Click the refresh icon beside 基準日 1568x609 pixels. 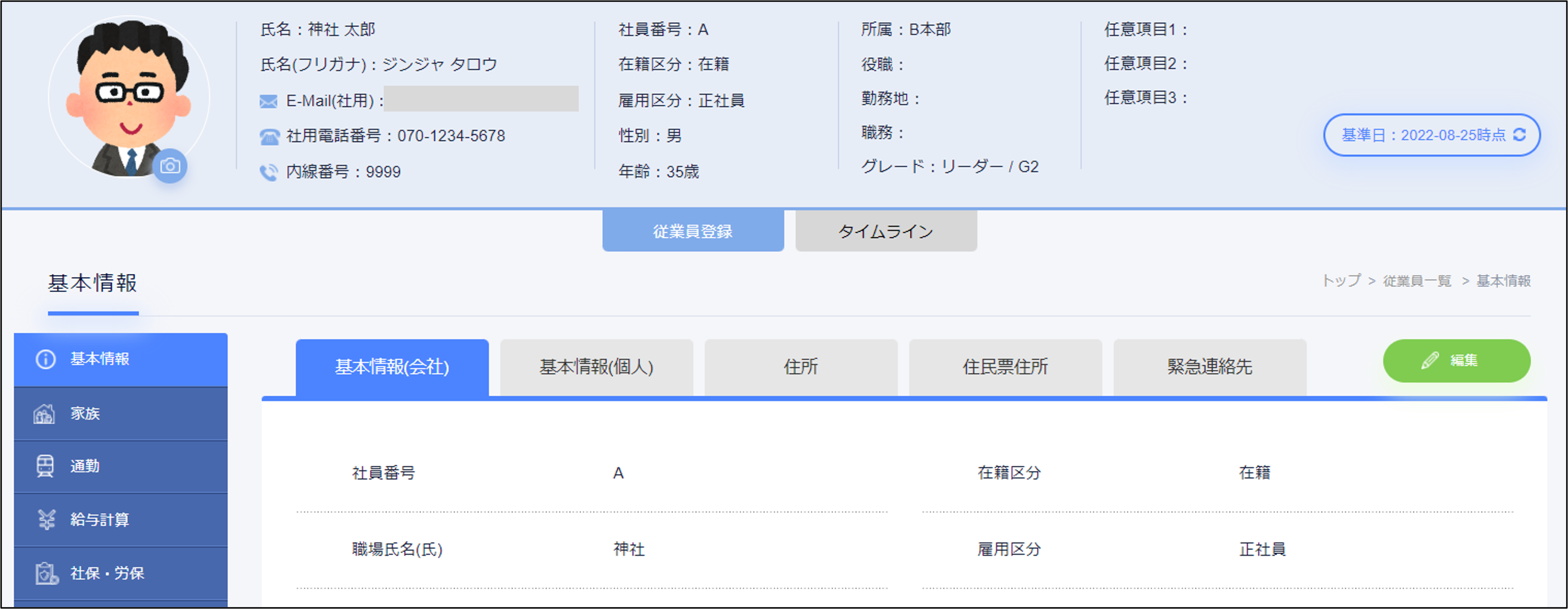pyautogui.click(x=1519, y=134)
